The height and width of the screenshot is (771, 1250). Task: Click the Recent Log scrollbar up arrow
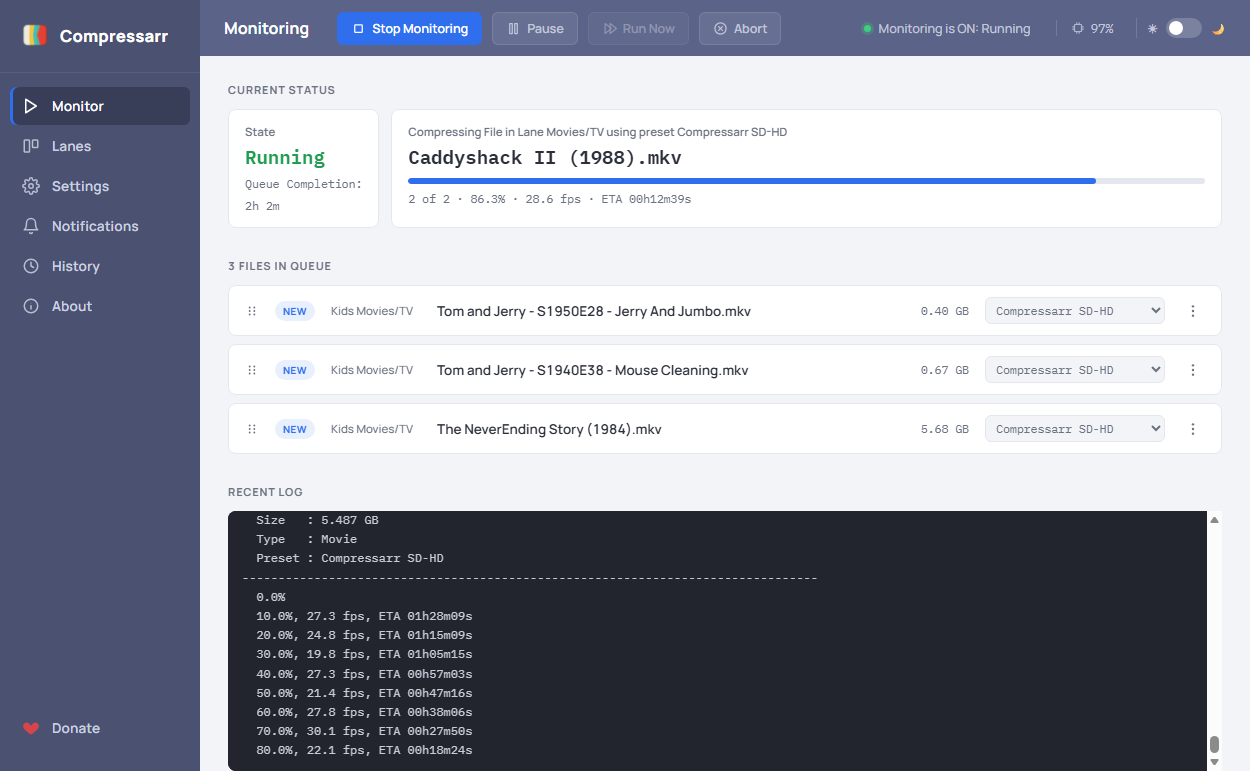[1215, 520]
